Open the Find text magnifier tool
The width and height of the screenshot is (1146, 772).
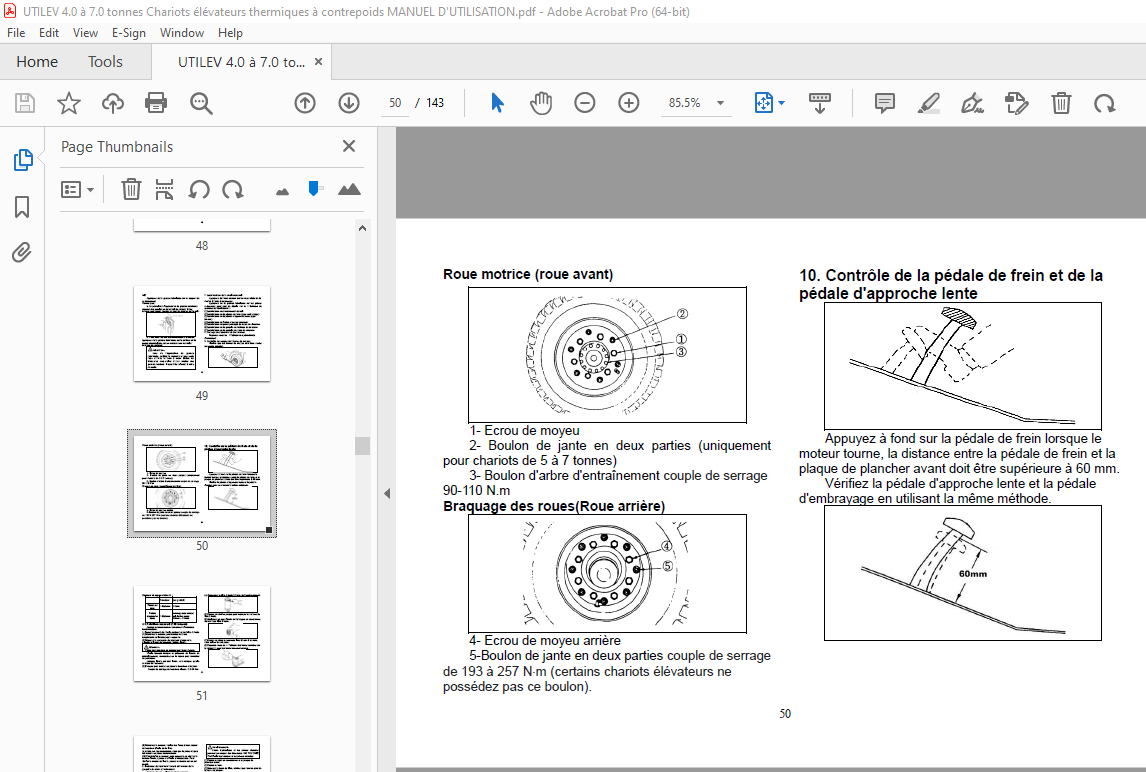(x=201, y=103)
